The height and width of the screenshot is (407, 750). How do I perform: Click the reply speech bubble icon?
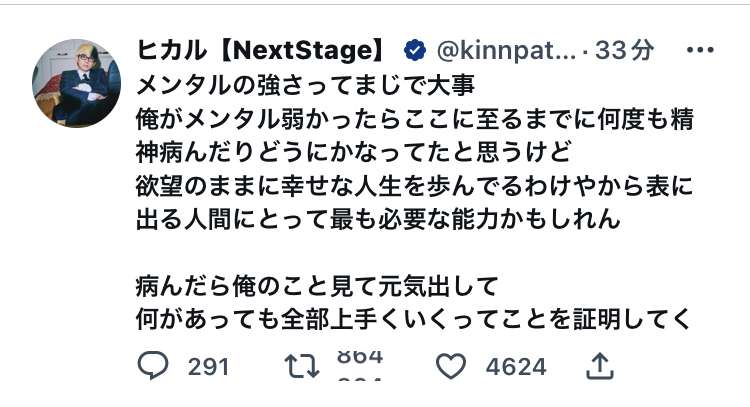[151, 367]
